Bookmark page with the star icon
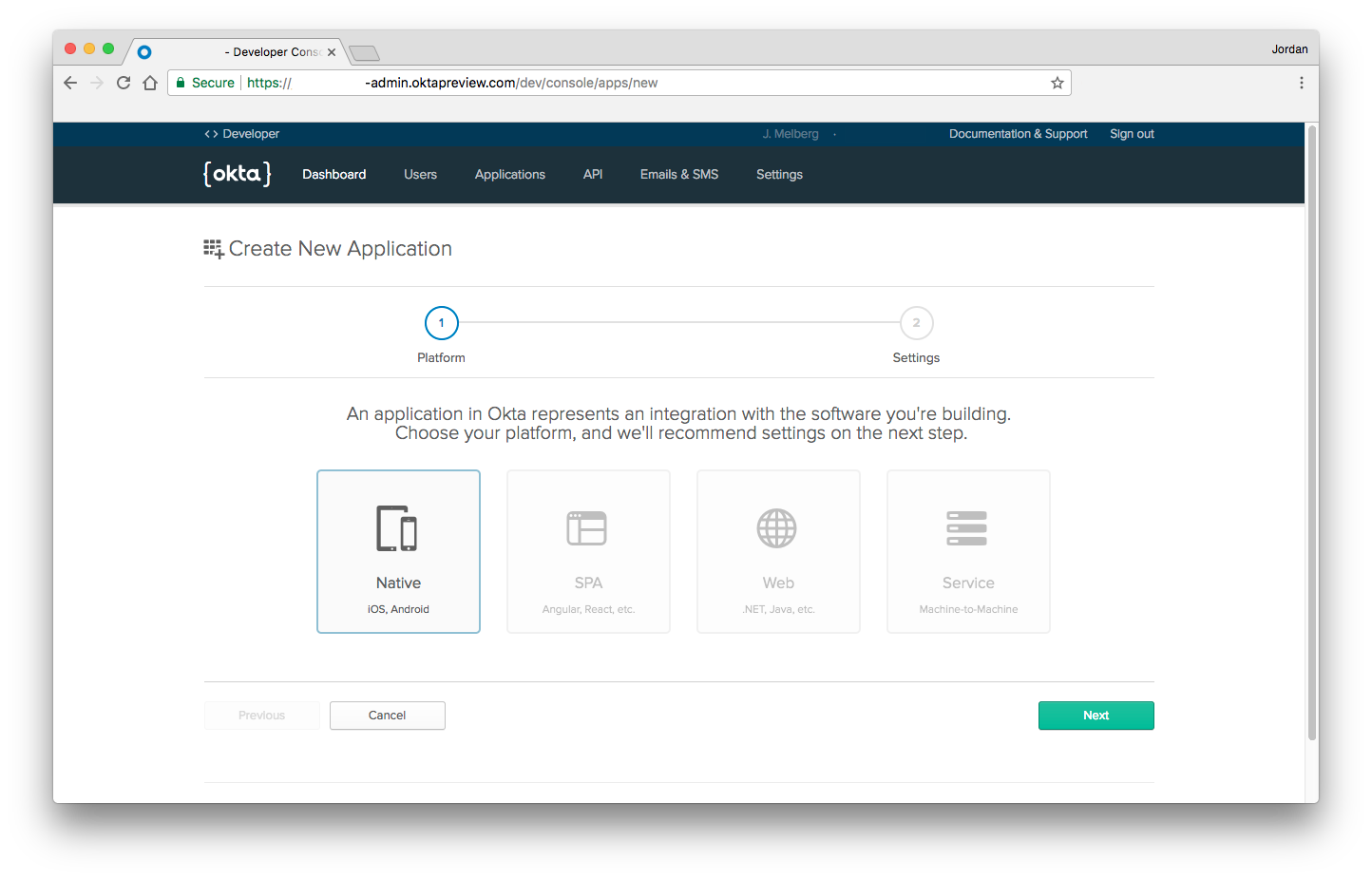 1057,83
